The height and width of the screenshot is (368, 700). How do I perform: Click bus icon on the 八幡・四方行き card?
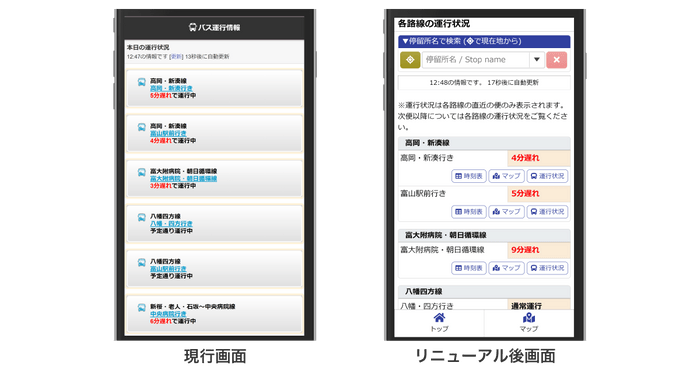pos(142,217)
